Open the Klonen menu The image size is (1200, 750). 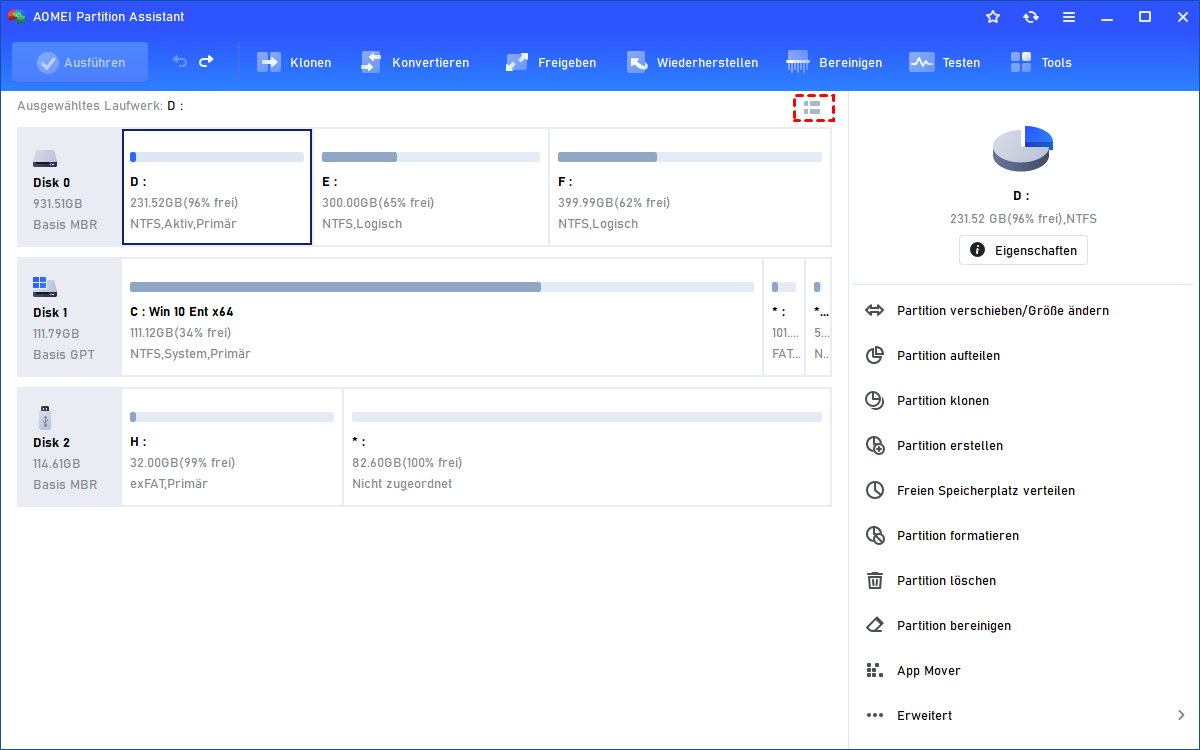[x=294, y=62]
